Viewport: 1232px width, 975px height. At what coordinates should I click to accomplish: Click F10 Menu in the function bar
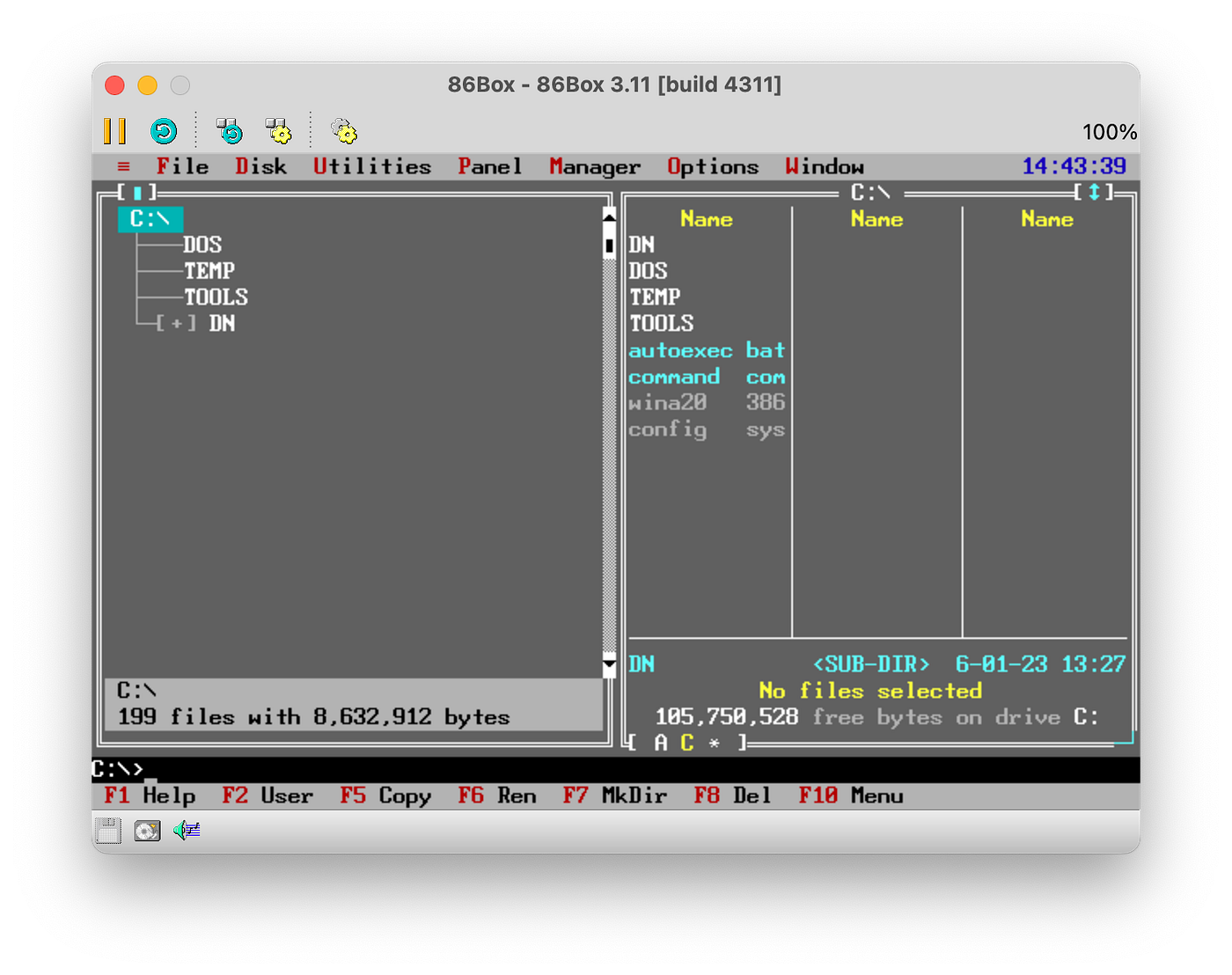coord(851,795)
